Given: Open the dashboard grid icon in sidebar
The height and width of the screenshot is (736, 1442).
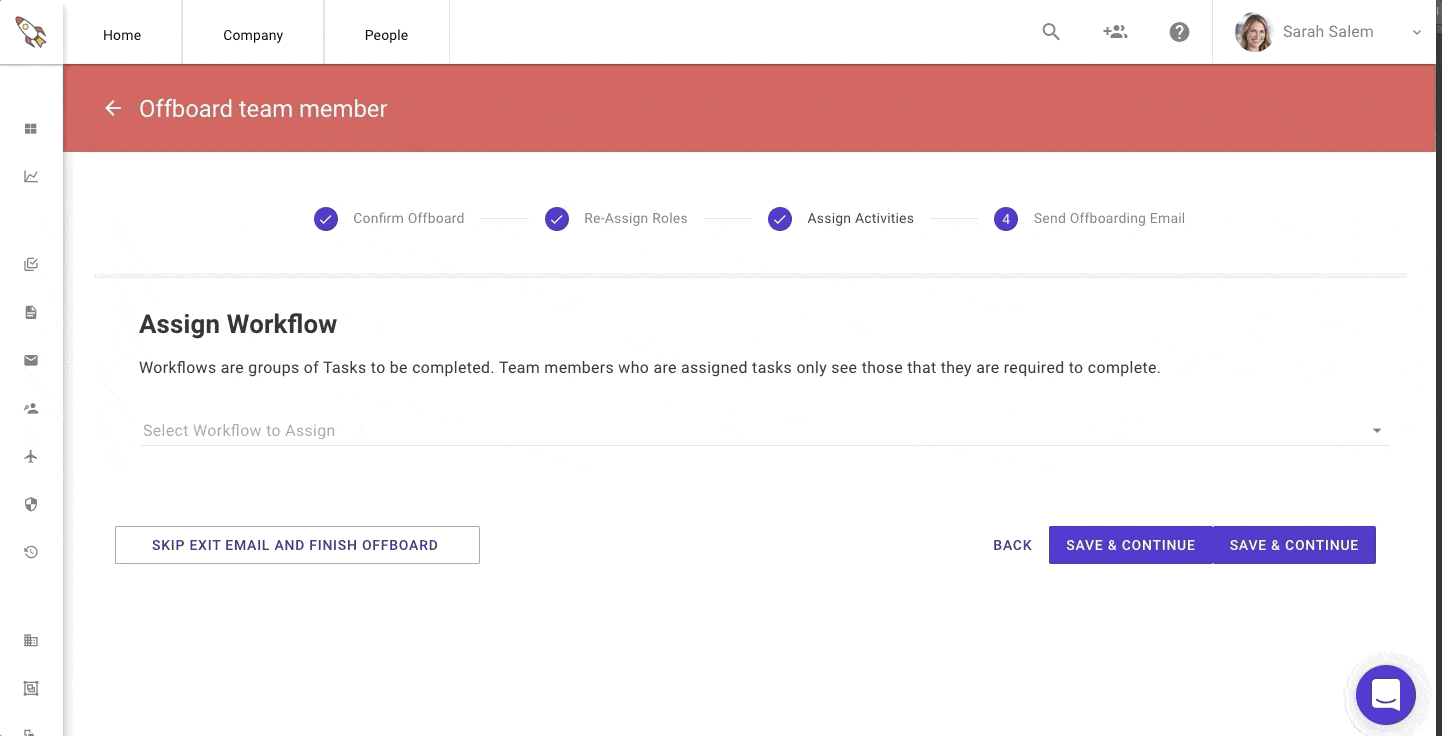Looking at the screenshot, I should pyautogui.click(x=31, y=129).
